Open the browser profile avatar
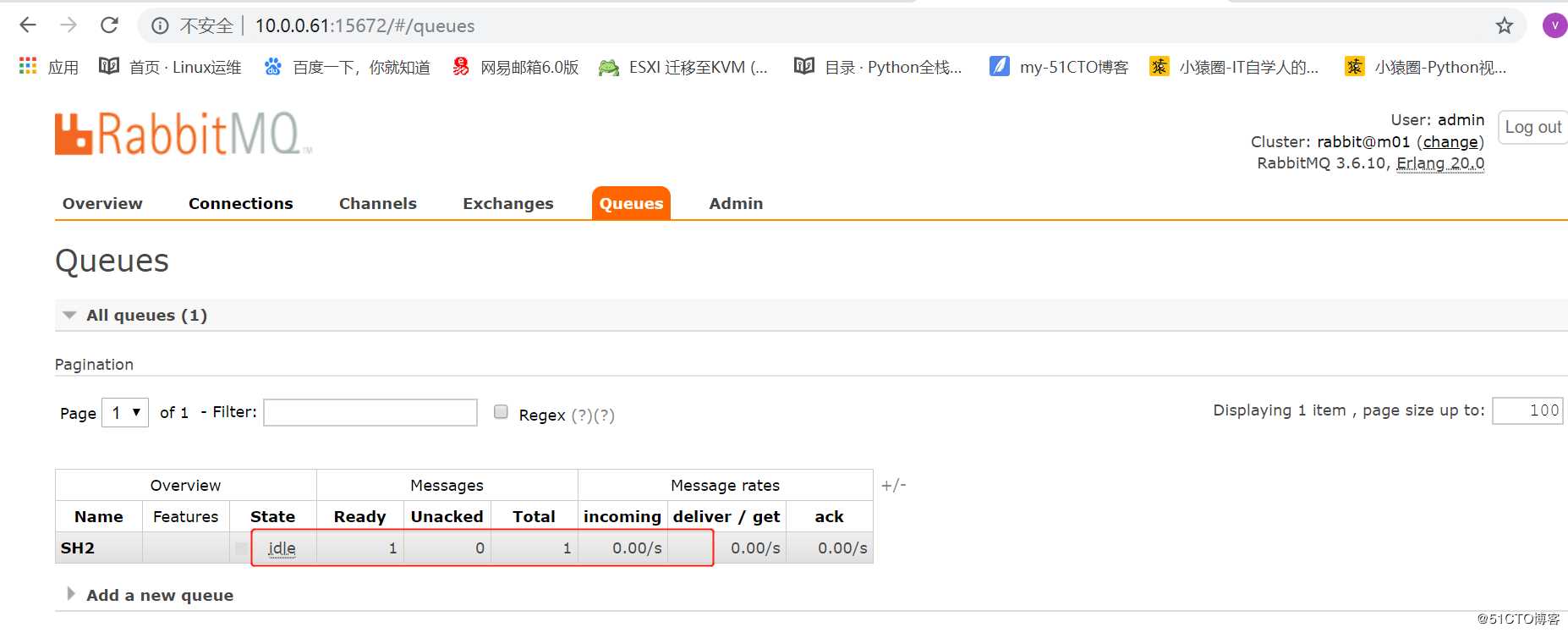 [1554, 25]
